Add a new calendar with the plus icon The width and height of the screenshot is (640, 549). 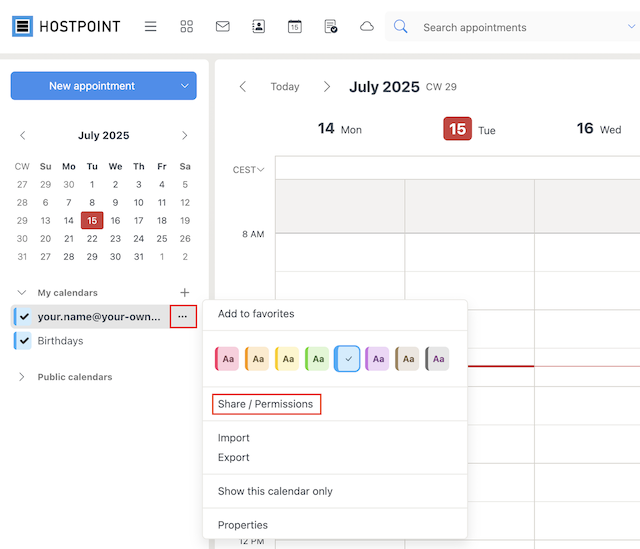pos(184,292)
